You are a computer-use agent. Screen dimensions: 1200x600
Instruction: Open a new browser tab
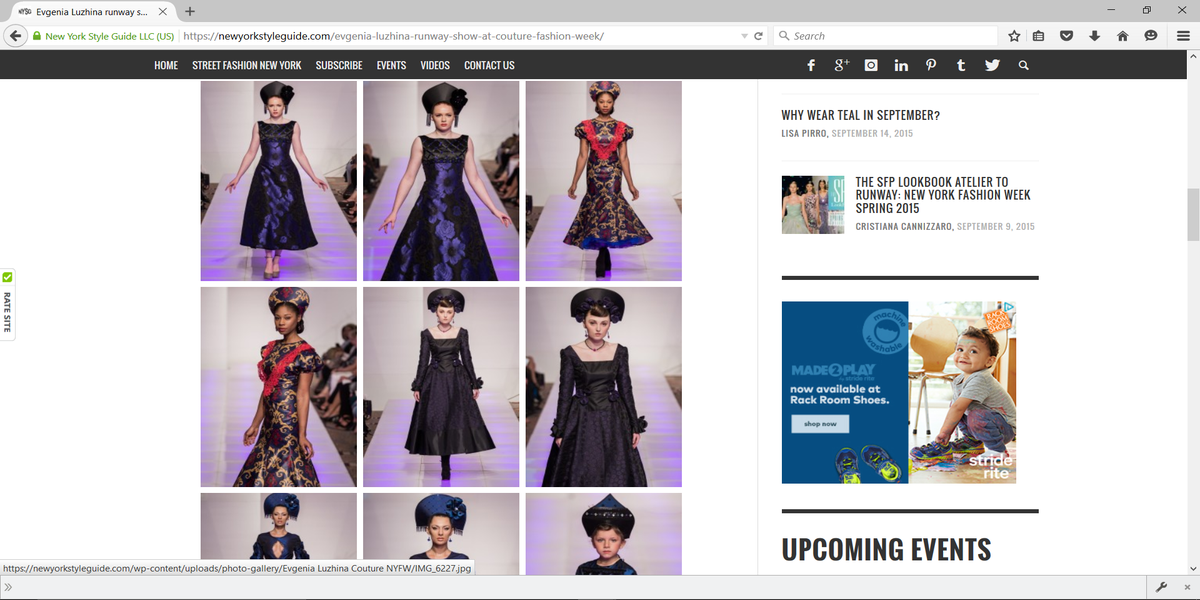point(189,11)
